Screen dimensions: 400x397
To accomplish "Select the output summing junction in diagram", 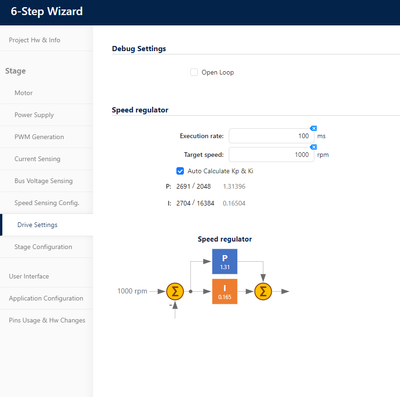I will tap(263, 291).
